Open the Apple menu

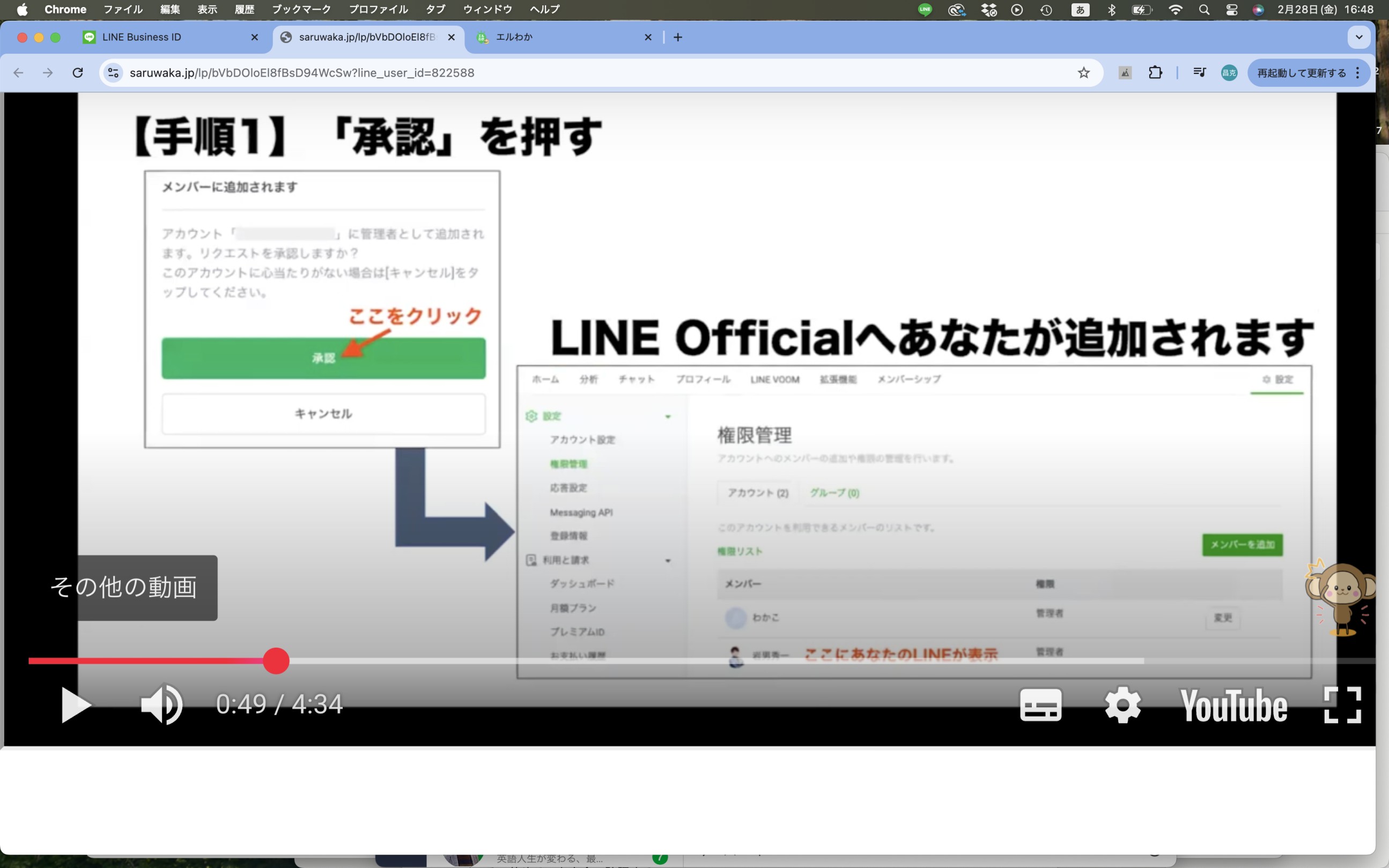point(22,10)
